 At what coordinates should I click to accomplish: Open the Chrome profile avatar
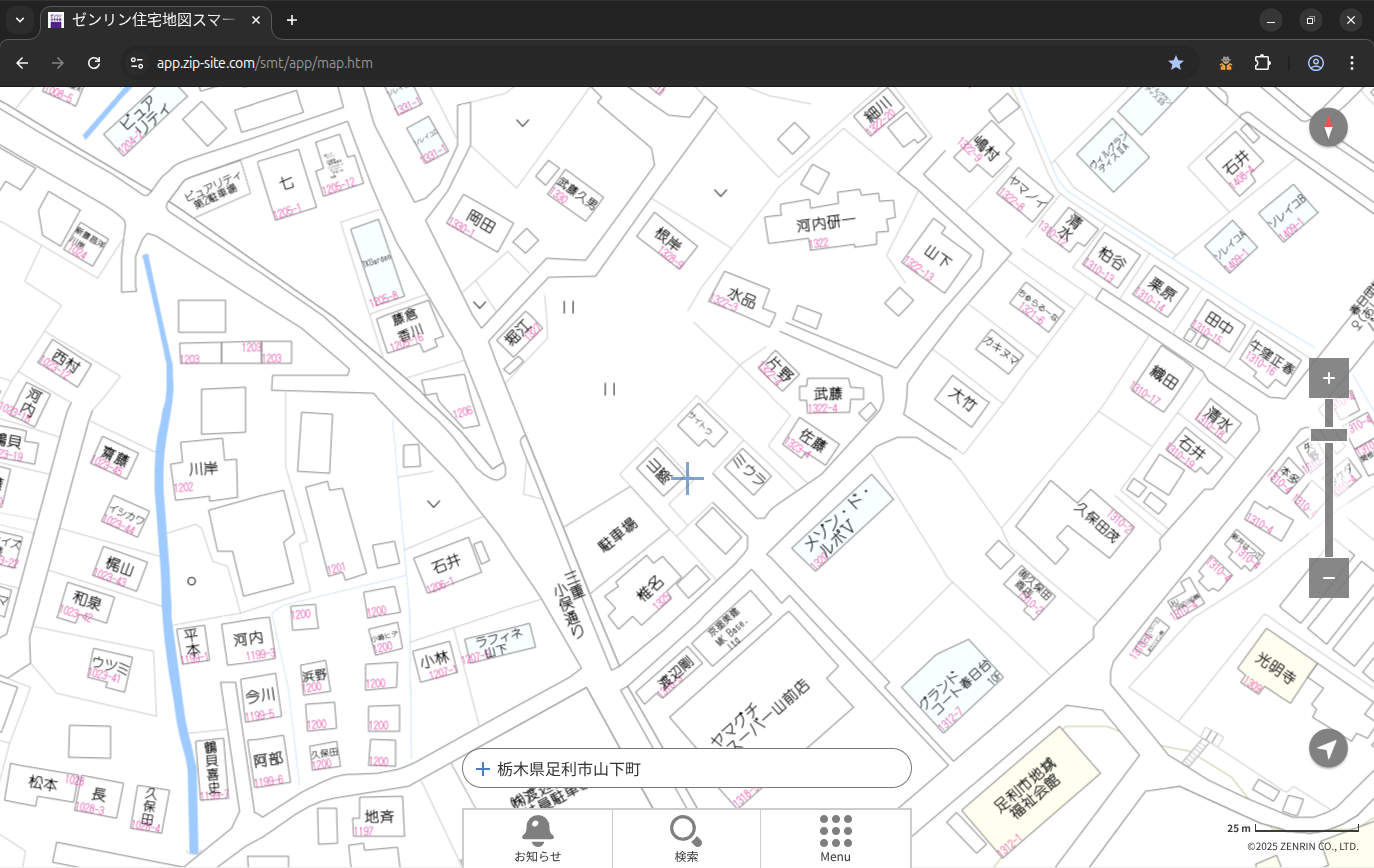pyautogui.click(x=1316, y=63)
